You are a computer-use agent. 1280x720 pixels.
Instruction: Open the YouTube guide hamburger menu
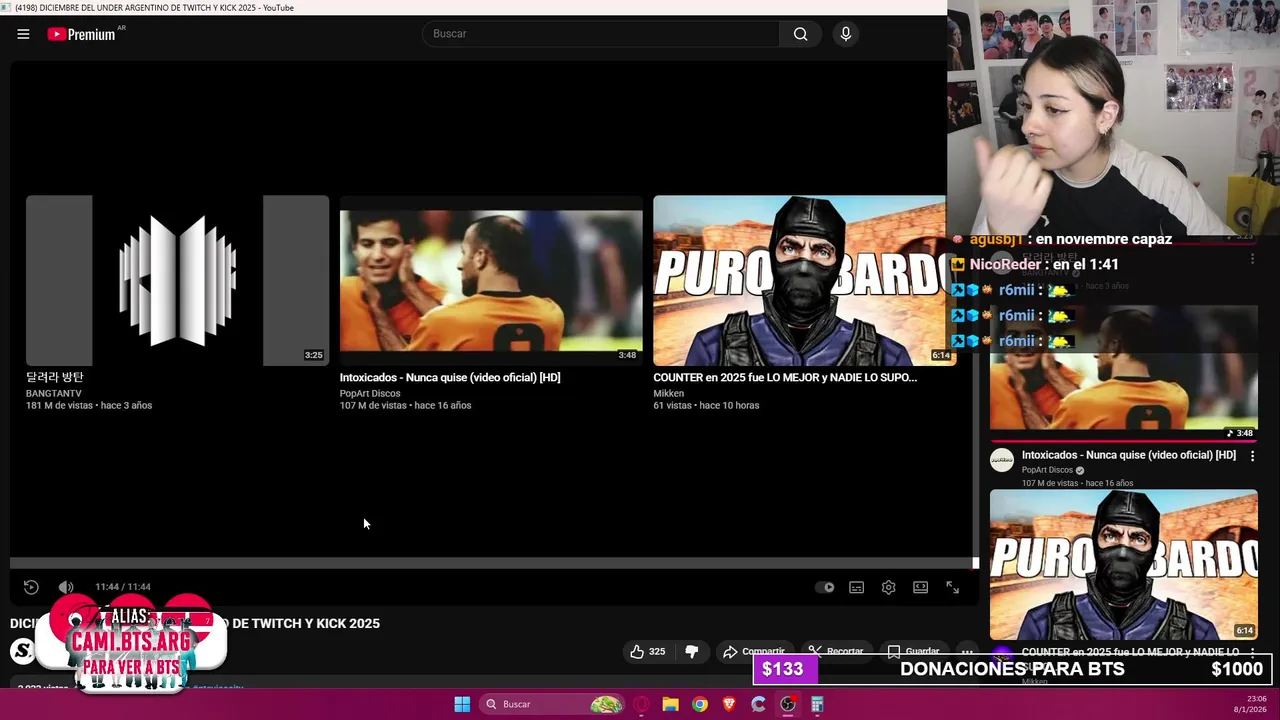(x=23, y=34)
